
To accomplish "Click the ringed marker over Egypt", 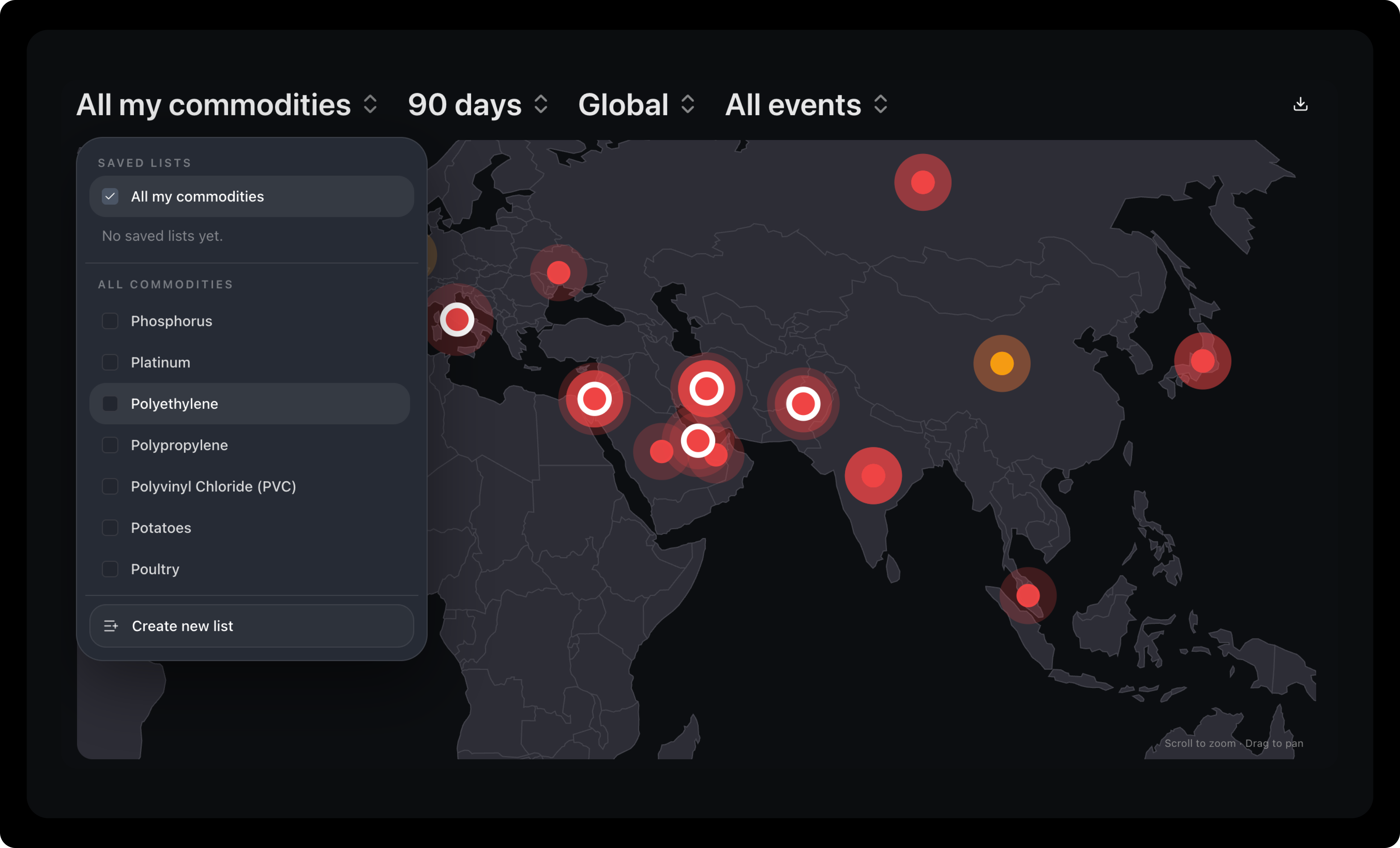I will point(594,399).
